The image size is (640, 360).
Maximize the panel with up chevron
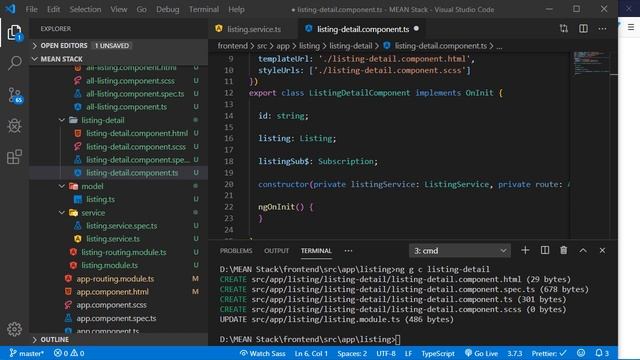(x=583, y=251)
